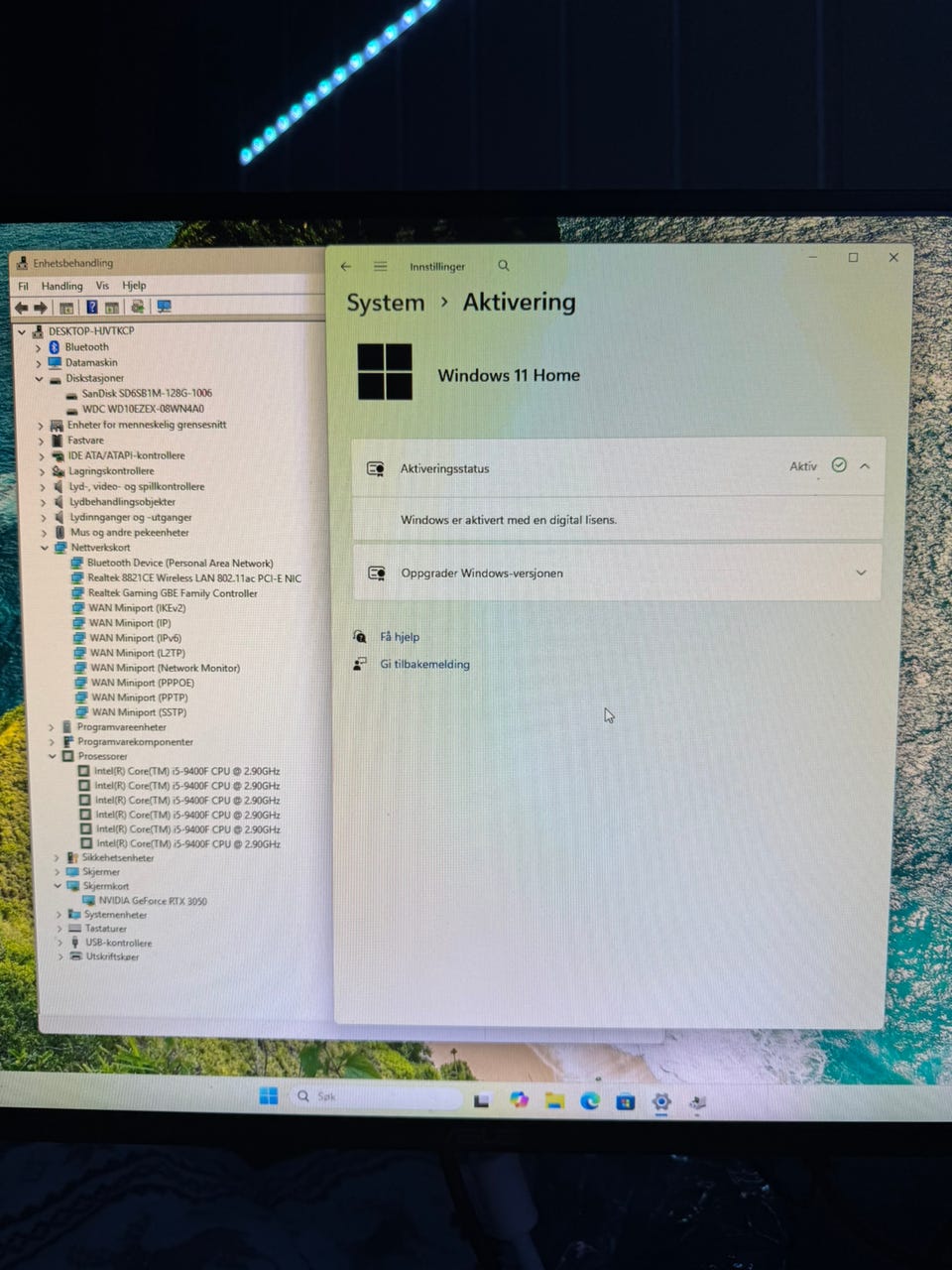Expand the Datamaskin category

click(39, 363)
